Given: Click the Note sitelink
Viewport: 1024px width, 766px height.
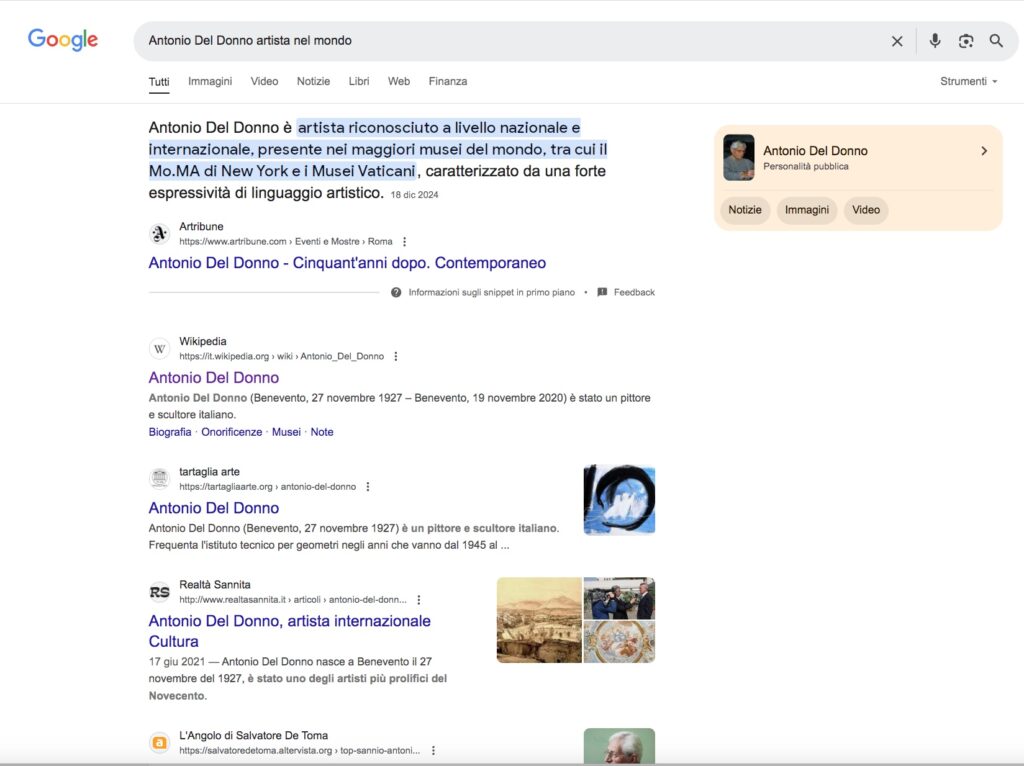Looking at the screenshot, I should click(x=322, y=432).
